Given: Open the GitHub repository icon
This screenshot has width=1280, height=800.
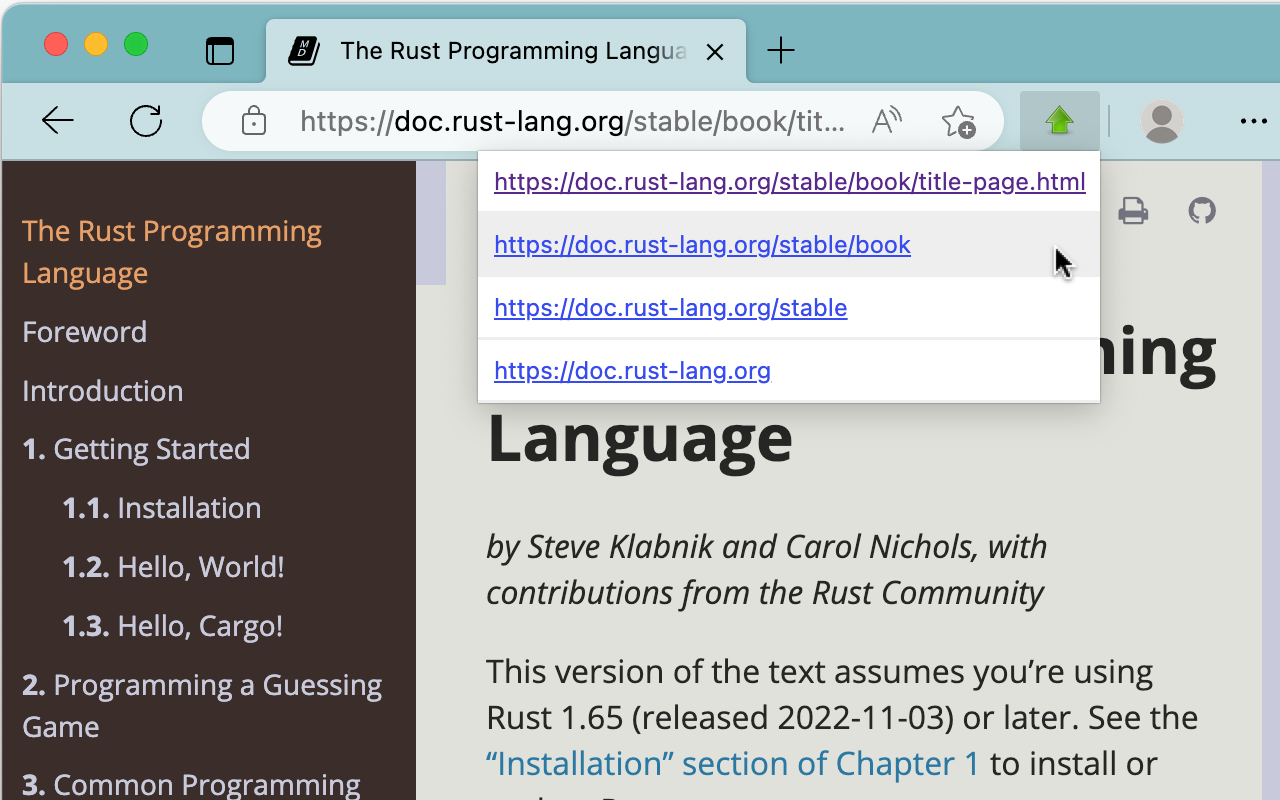Looking at the screenshot, I should [x=1202, y=211].
